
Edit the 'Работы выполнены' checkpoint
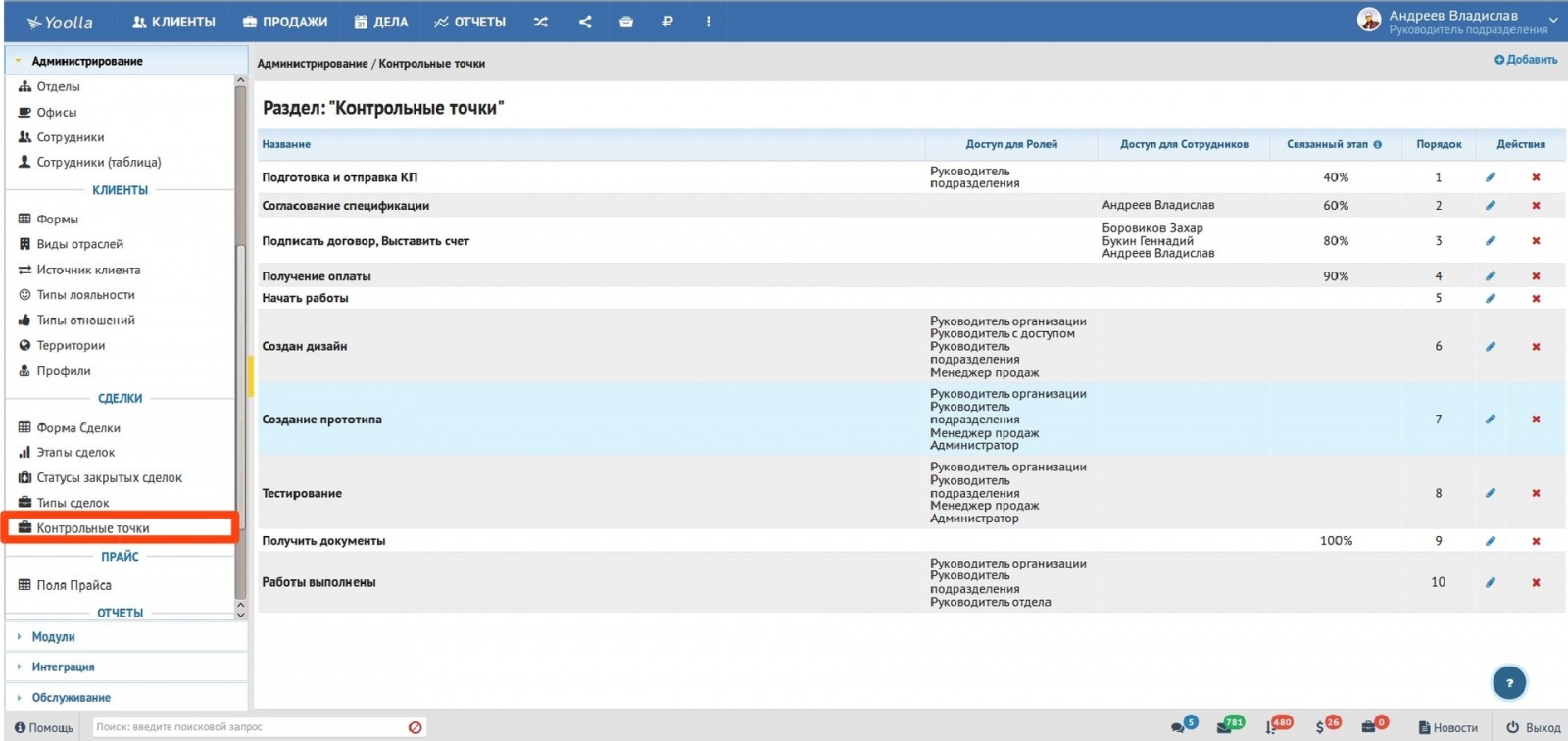click(1491, 582)
